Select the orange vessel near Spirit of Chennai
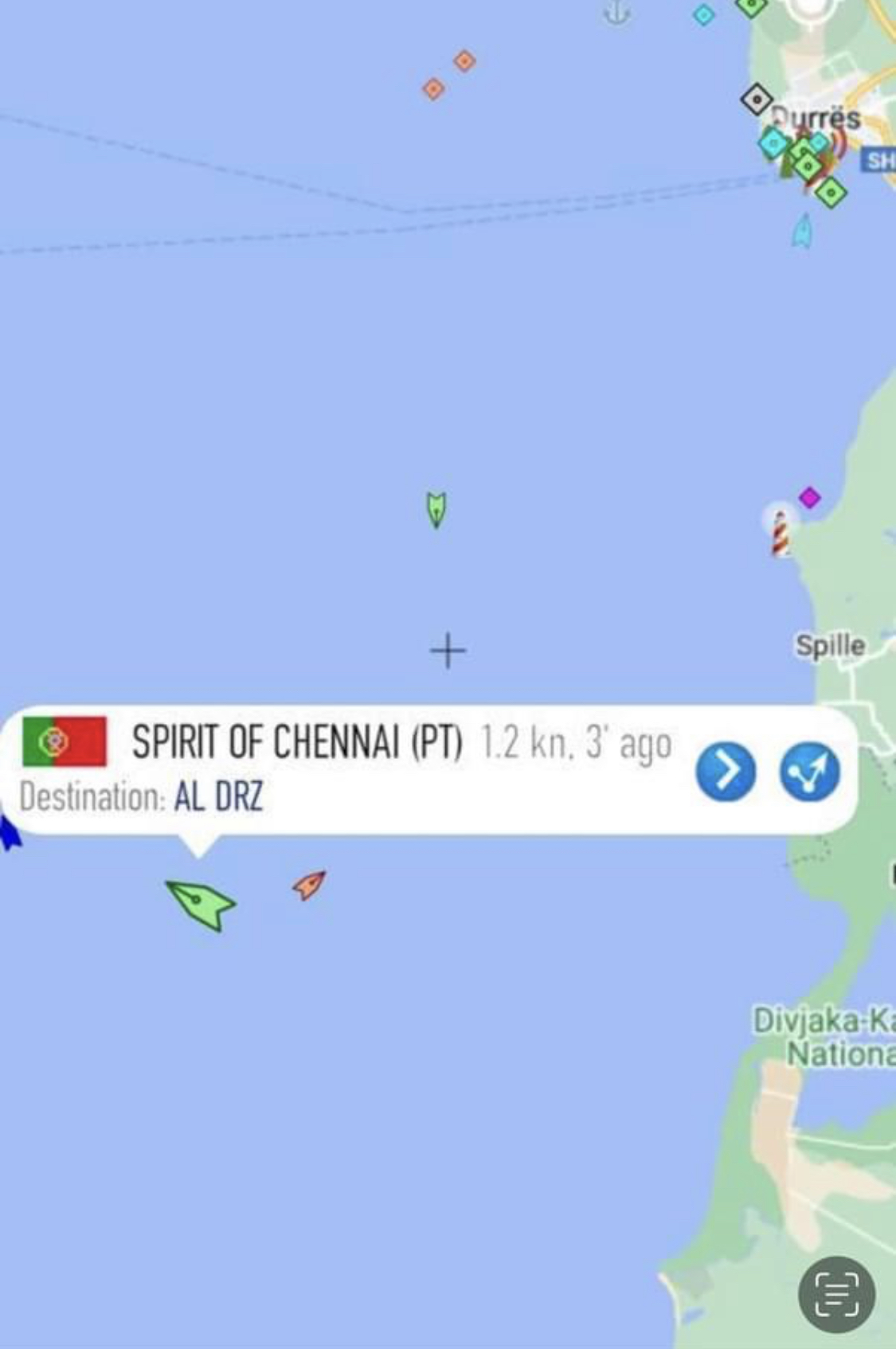 click(309, 885)
